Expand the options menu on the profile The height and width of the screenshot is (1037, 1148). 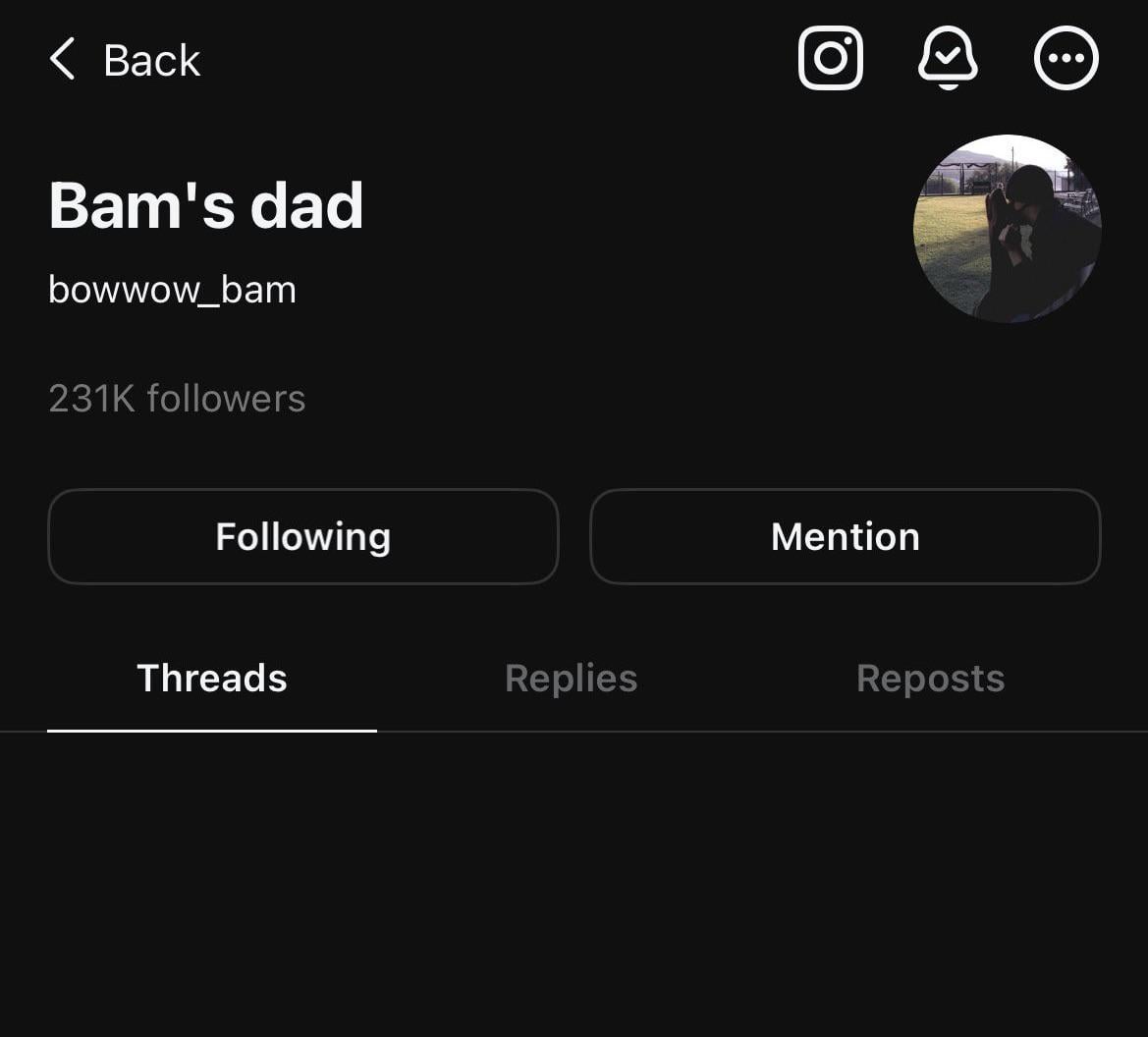pyautogui.click(x=1066, y=58)
